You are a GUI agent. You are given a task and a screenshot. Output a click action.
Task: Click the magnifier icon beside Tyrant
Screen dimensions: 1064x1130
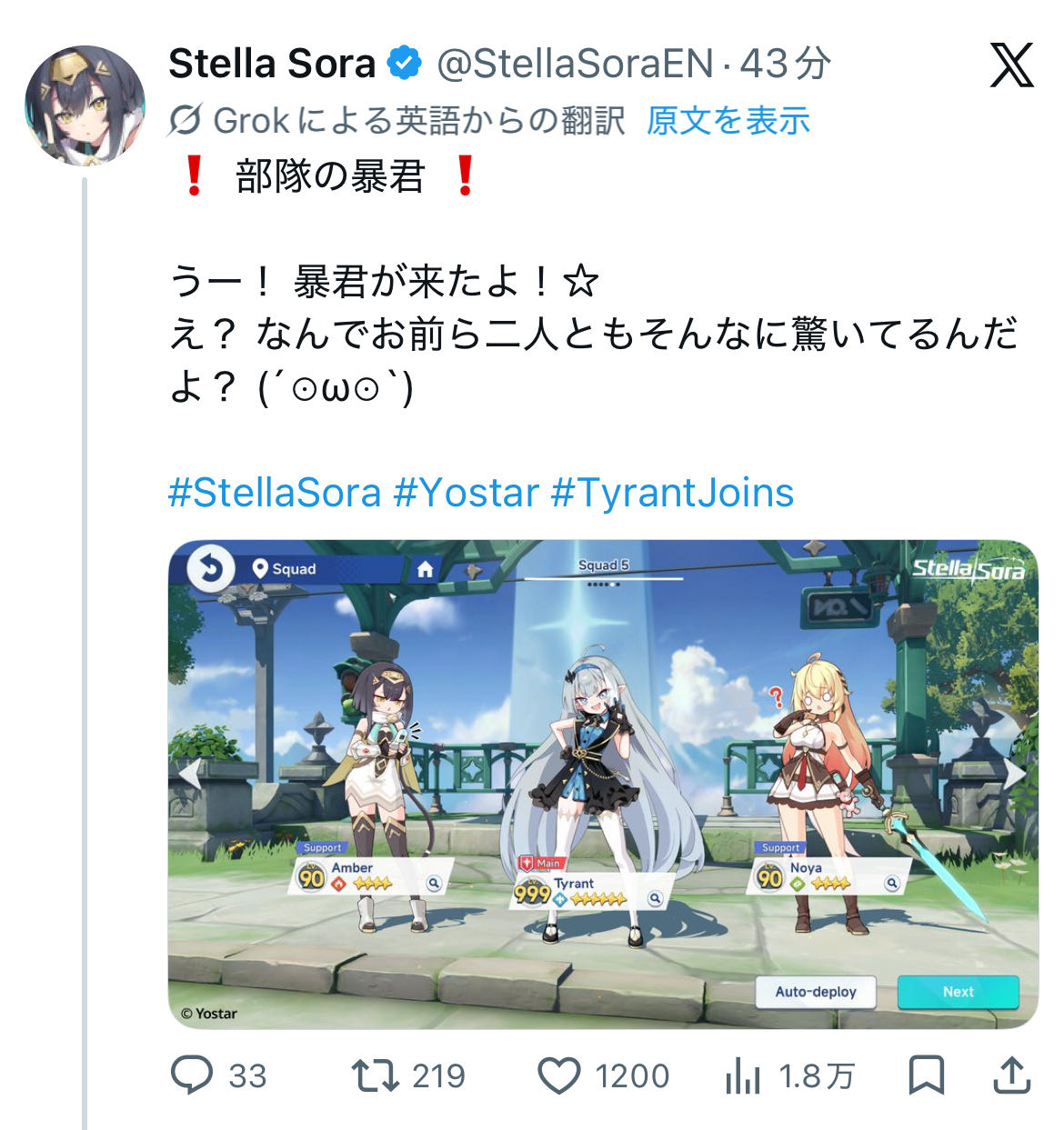(x=655, y=898)
